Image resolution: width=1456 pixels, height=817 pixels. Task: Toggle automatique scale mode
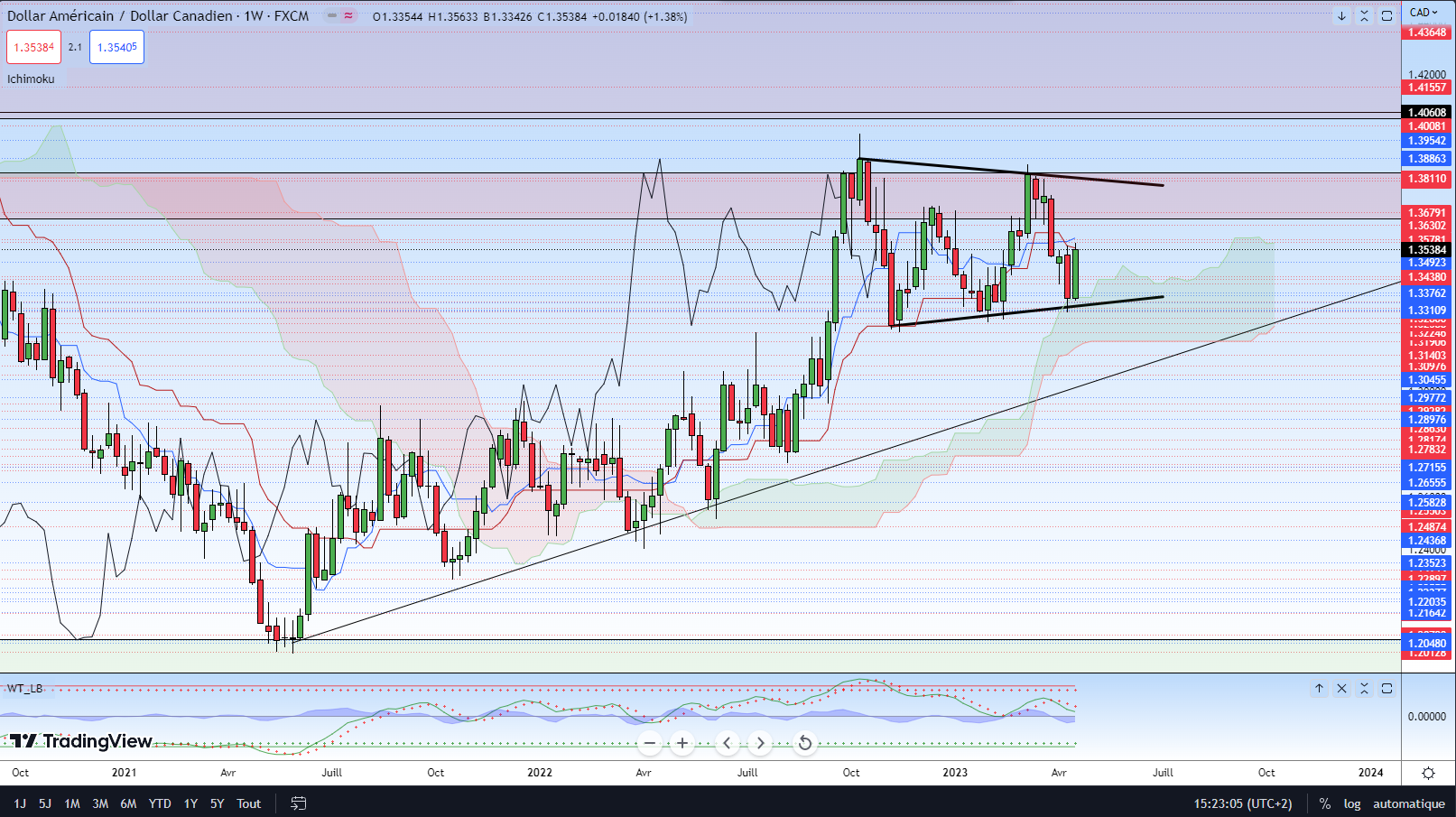[x=1408, y=803]
